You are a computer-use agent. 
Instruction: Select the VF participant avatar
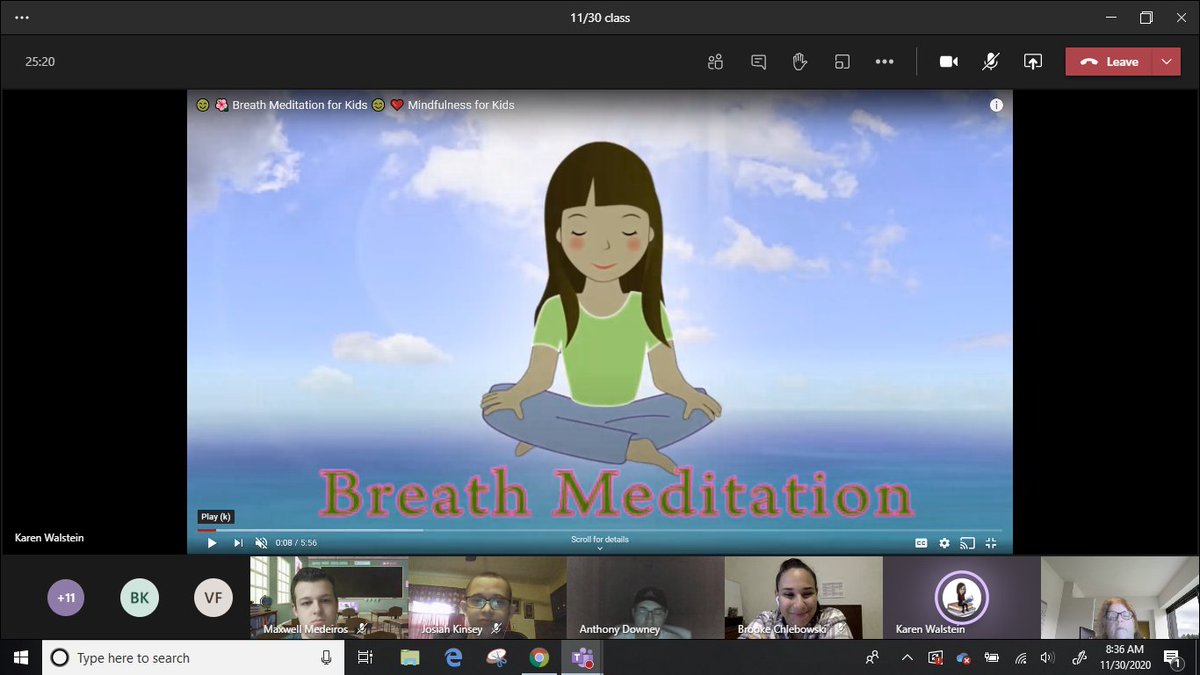213,598
